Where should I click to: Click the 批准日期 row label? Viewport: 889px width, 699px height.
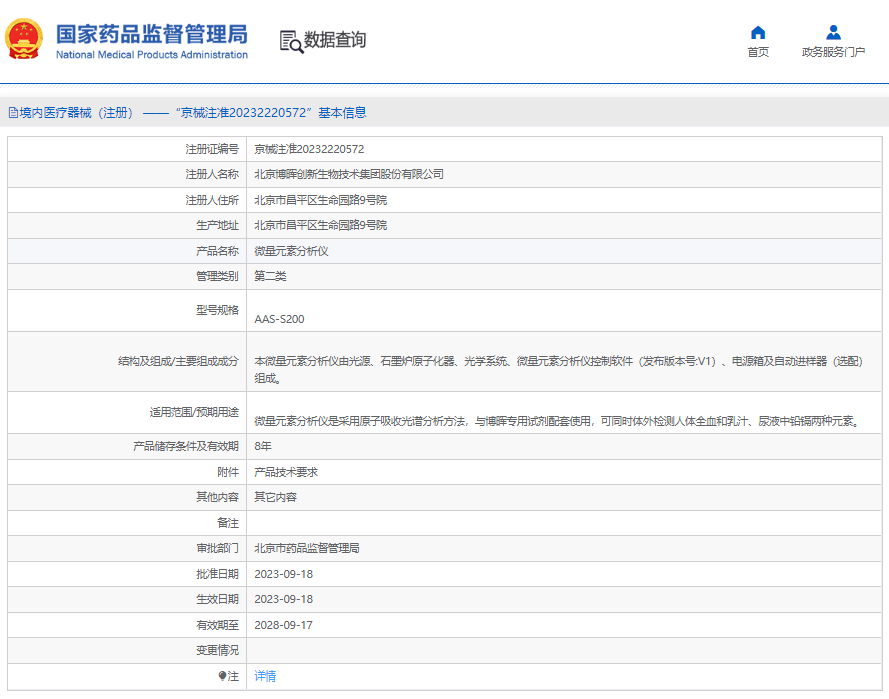pos(218,574)
